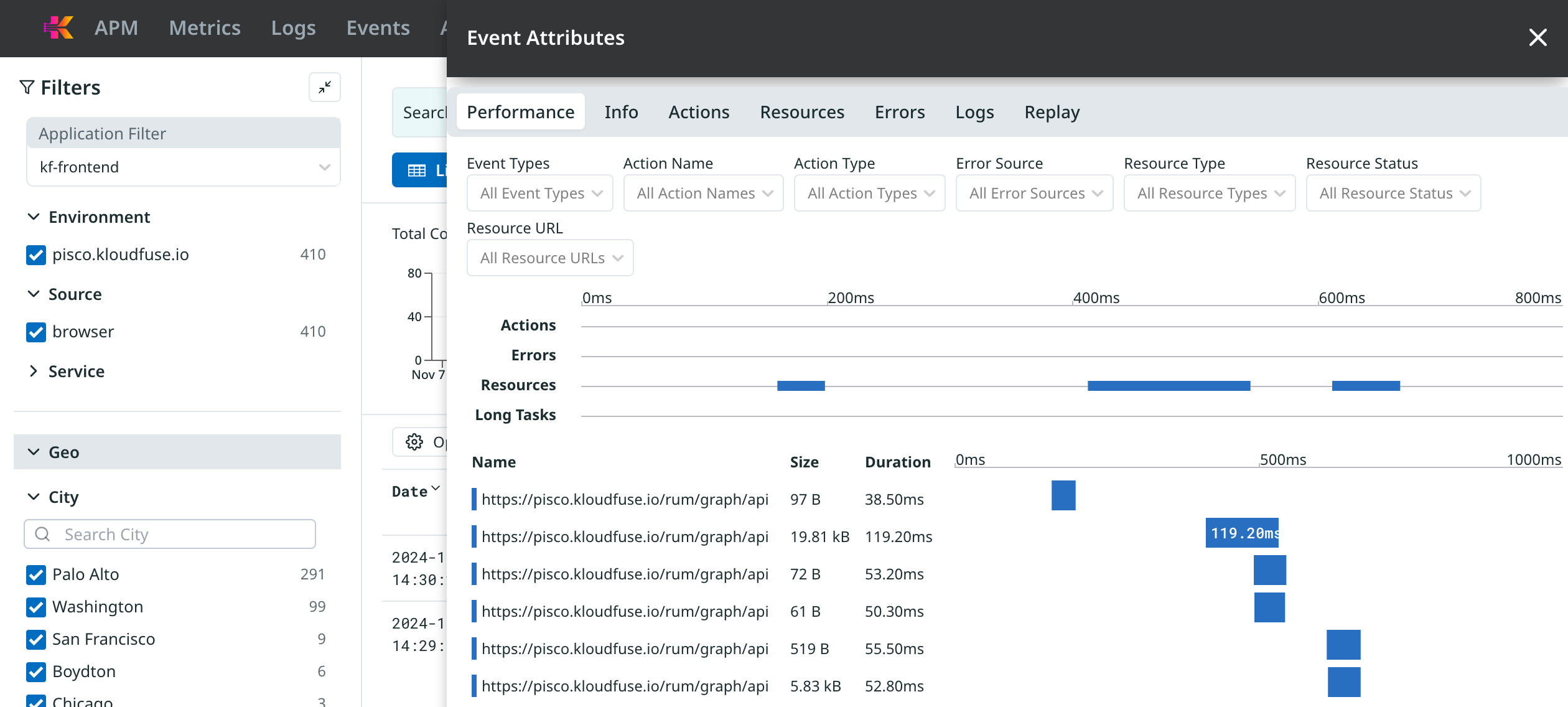
Task: Collapse the Filters panel via the shrink icon
Action: [324, 88]
